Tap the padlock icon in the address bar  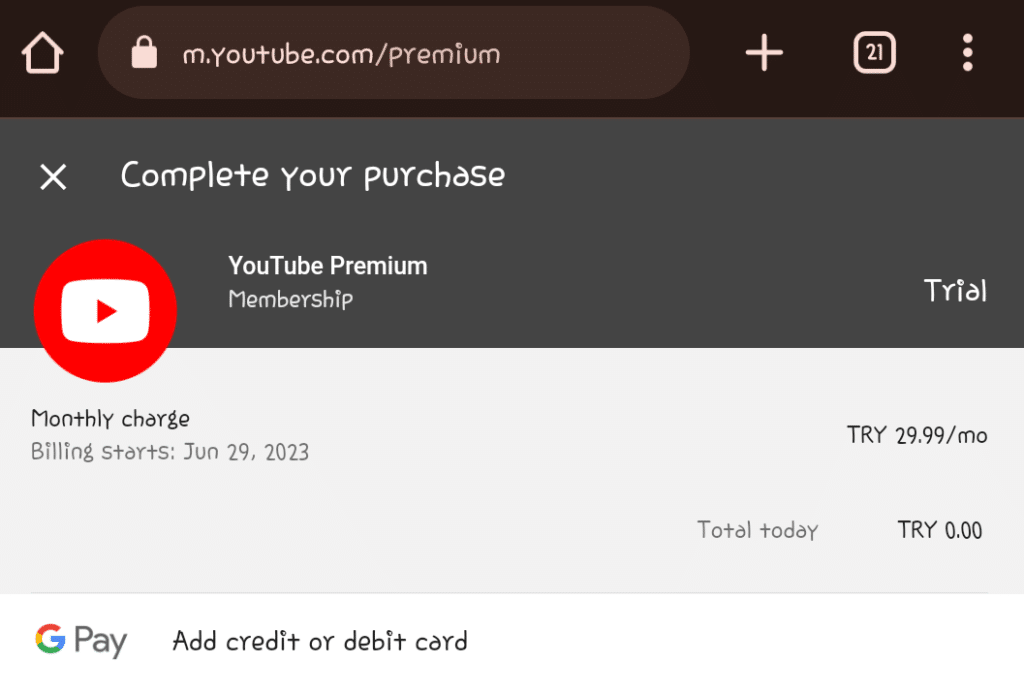click(x=144, y=52)
